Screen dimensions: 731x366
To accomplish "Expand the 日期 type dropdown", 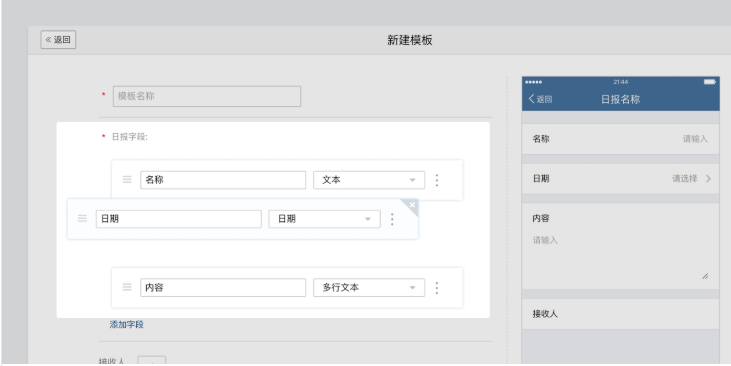I will (x=324, y=219).
